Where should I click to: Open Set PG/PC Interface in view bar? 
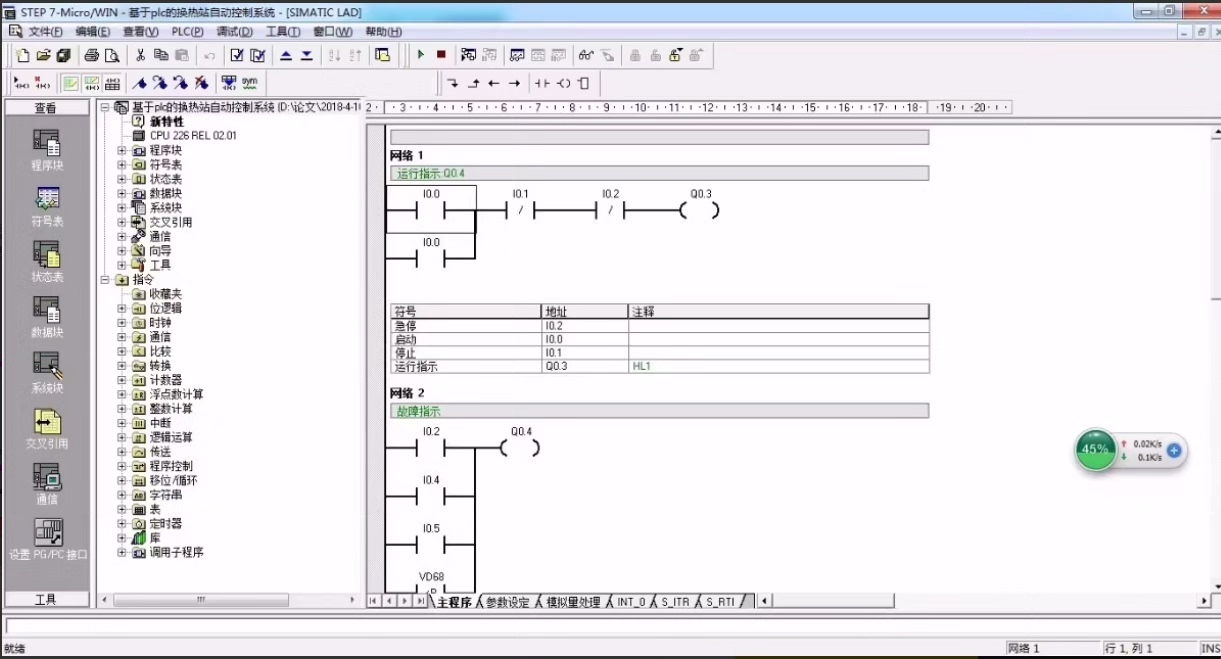46,540
